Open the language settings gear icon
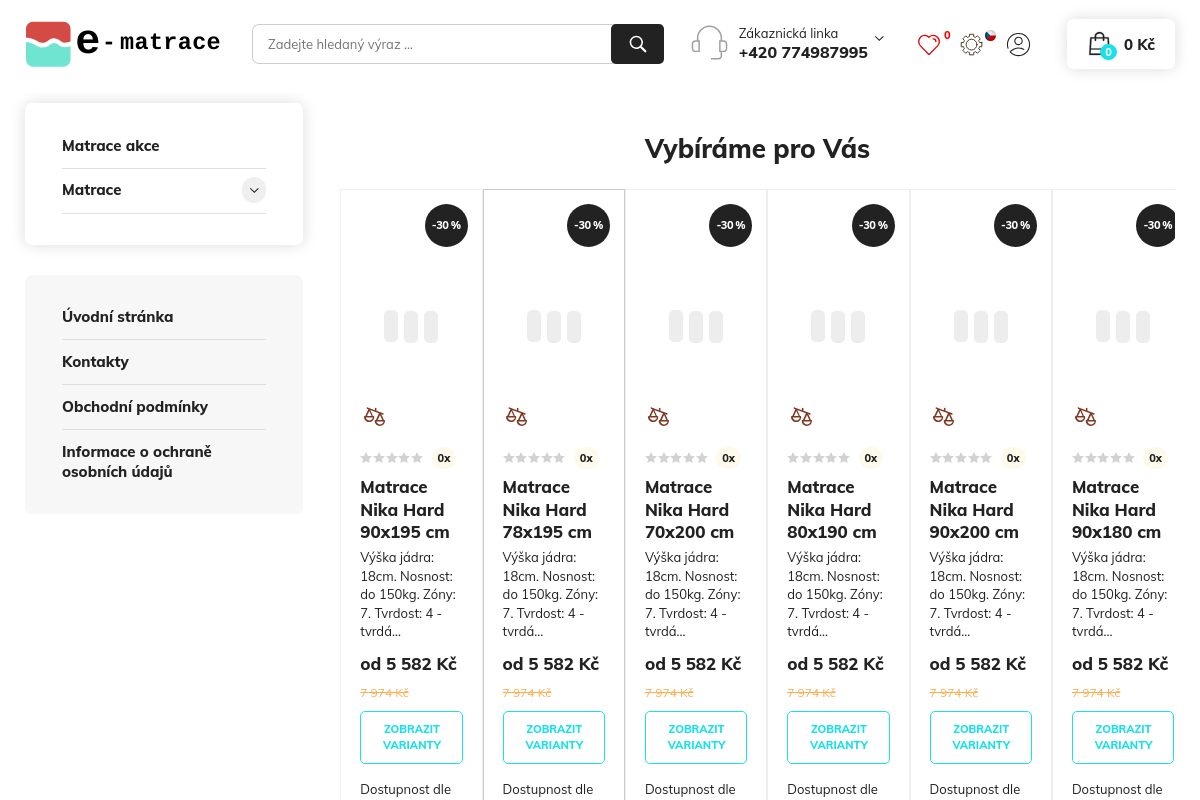The width and height of the screenshot is (1200, 800). point(971,44)
